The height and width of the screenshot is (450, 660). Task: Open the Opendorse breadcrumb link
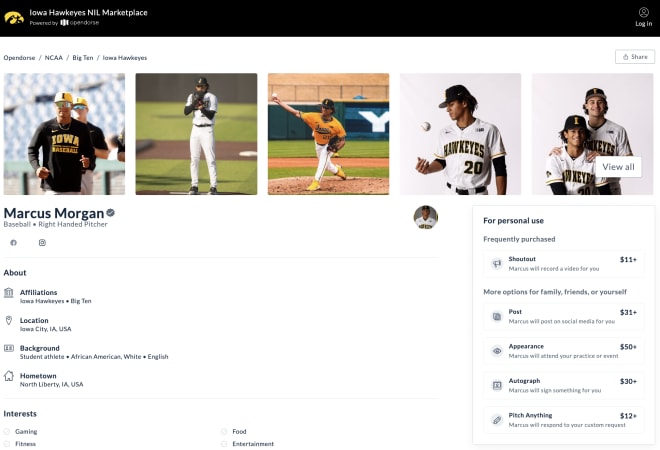(x=19, y=58)
